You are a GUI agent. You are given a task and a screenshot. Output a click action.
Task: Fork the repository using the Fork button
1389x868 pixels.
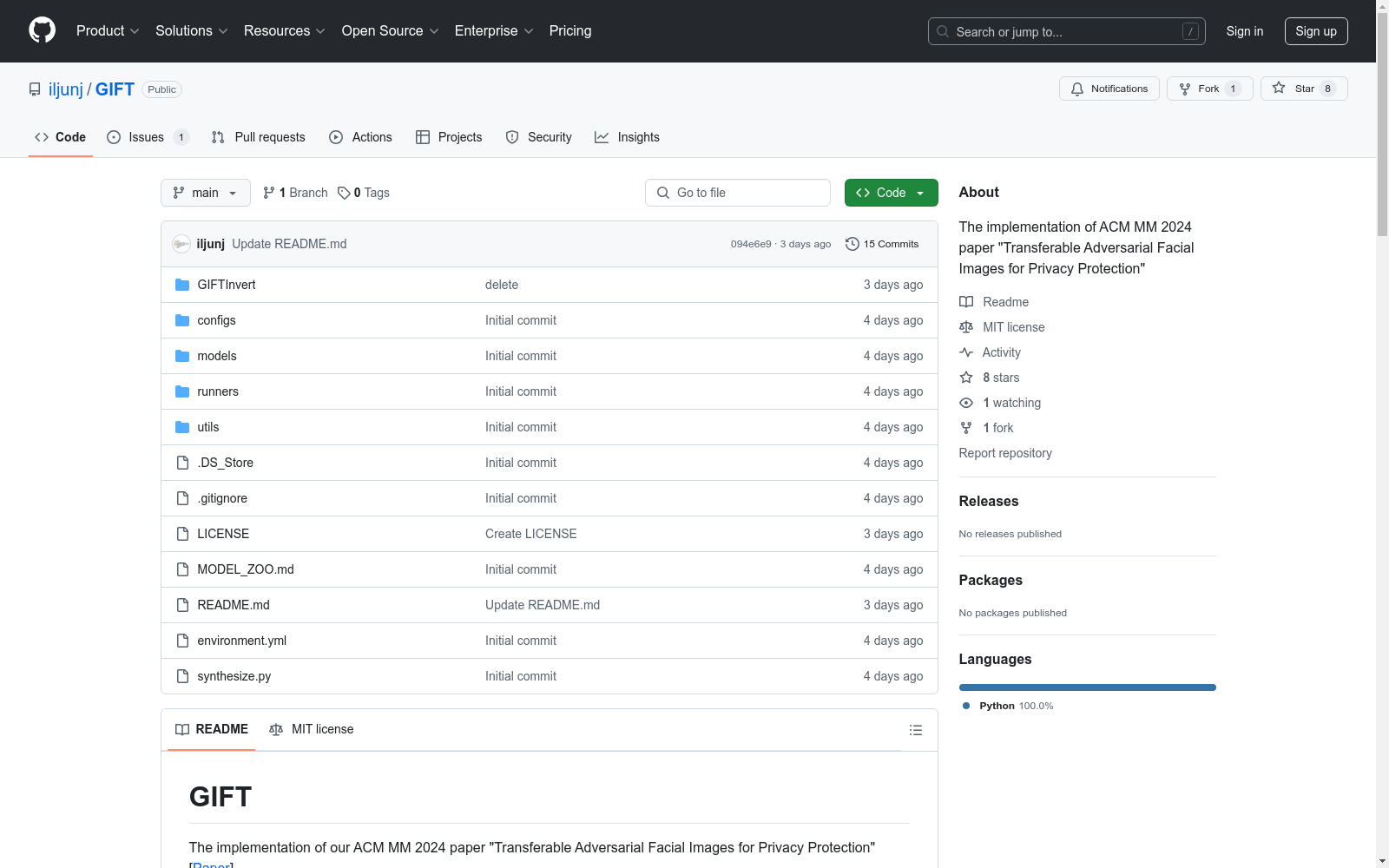[1200, 89]
